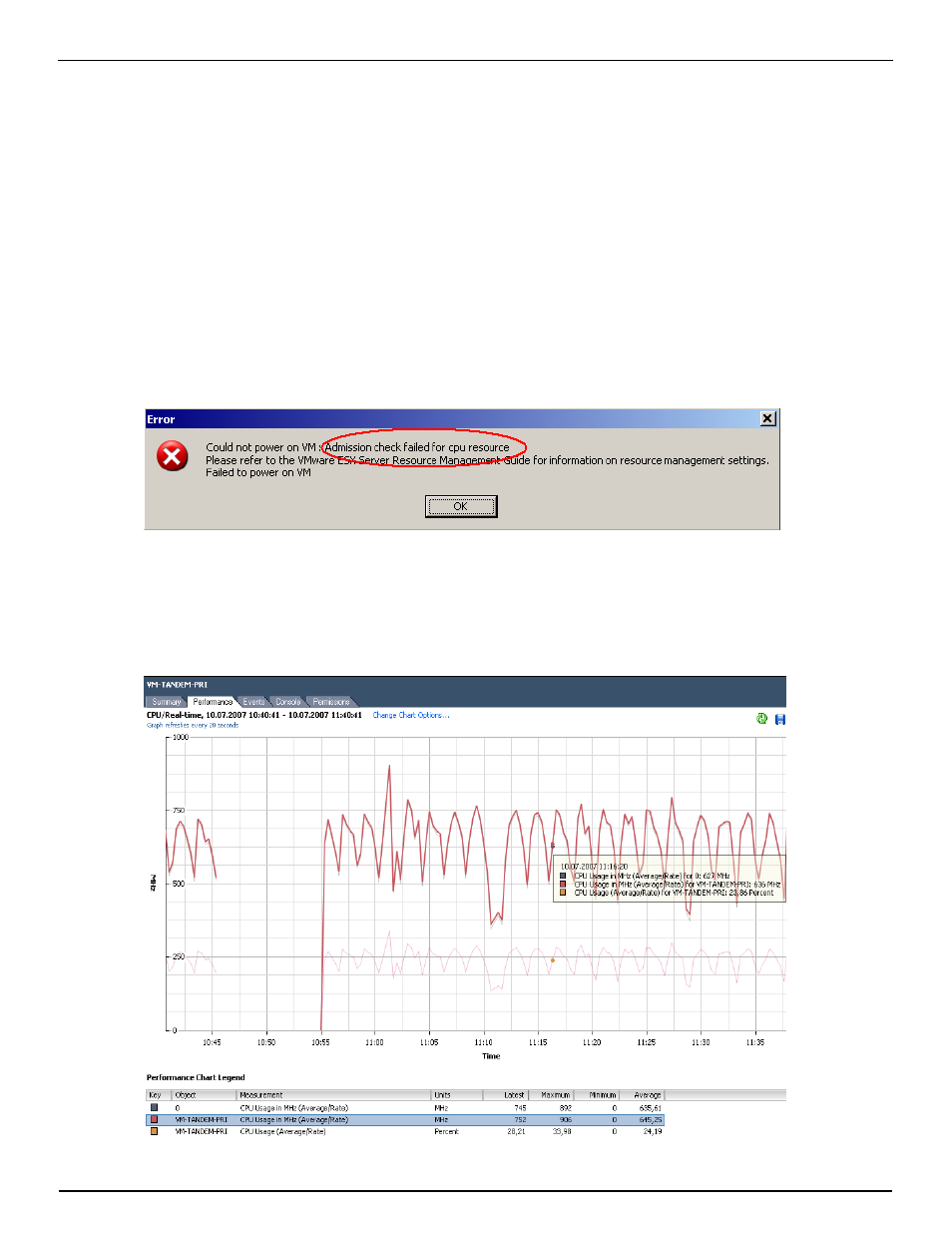The width and height of the screenshot is (952, 1233).
Task: Select legend row for object 0
Action: pos(405,1107)
